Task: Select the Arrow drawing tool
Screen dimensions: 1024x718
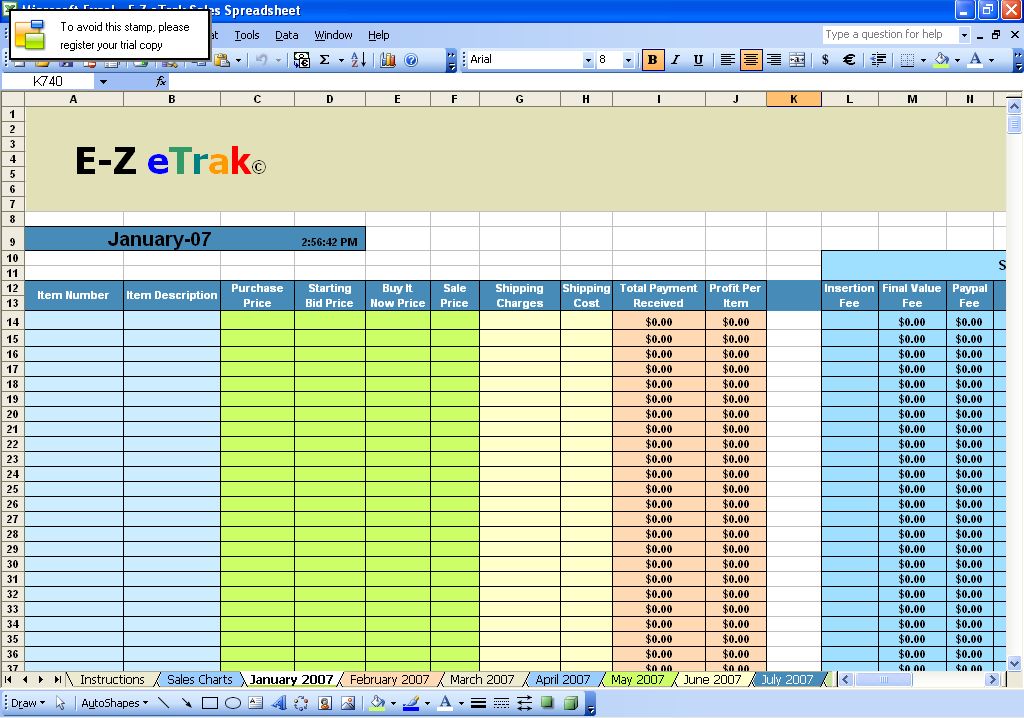Action: coord(187,704)
